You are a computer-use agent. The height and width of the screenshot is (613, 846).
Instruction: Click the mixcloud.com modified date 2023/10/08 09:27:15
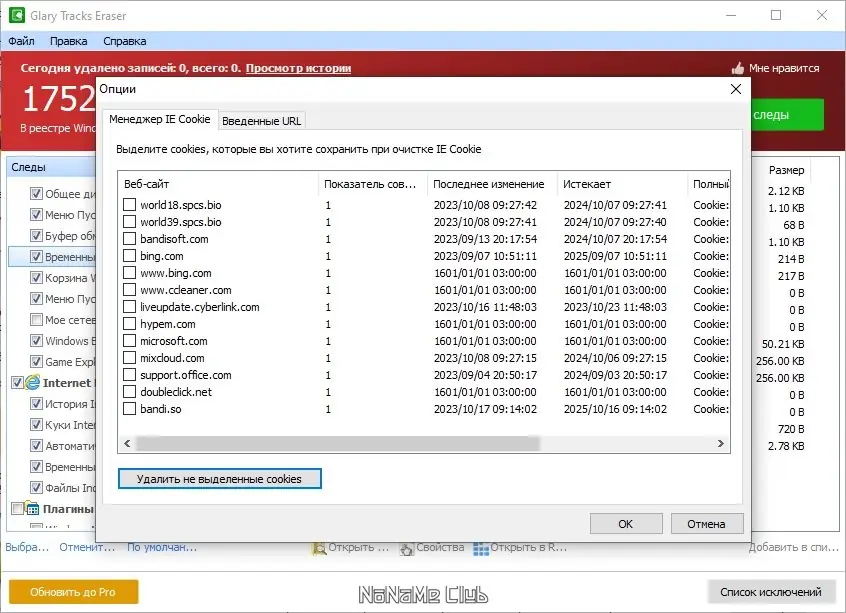tap(485, 358)
